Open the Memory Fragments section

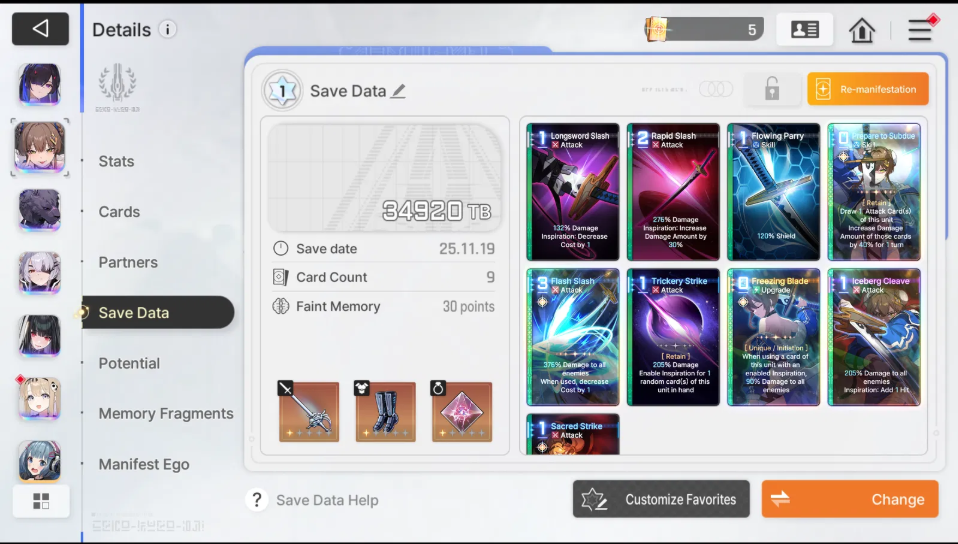pyautogui.click(x=166, y=414)
